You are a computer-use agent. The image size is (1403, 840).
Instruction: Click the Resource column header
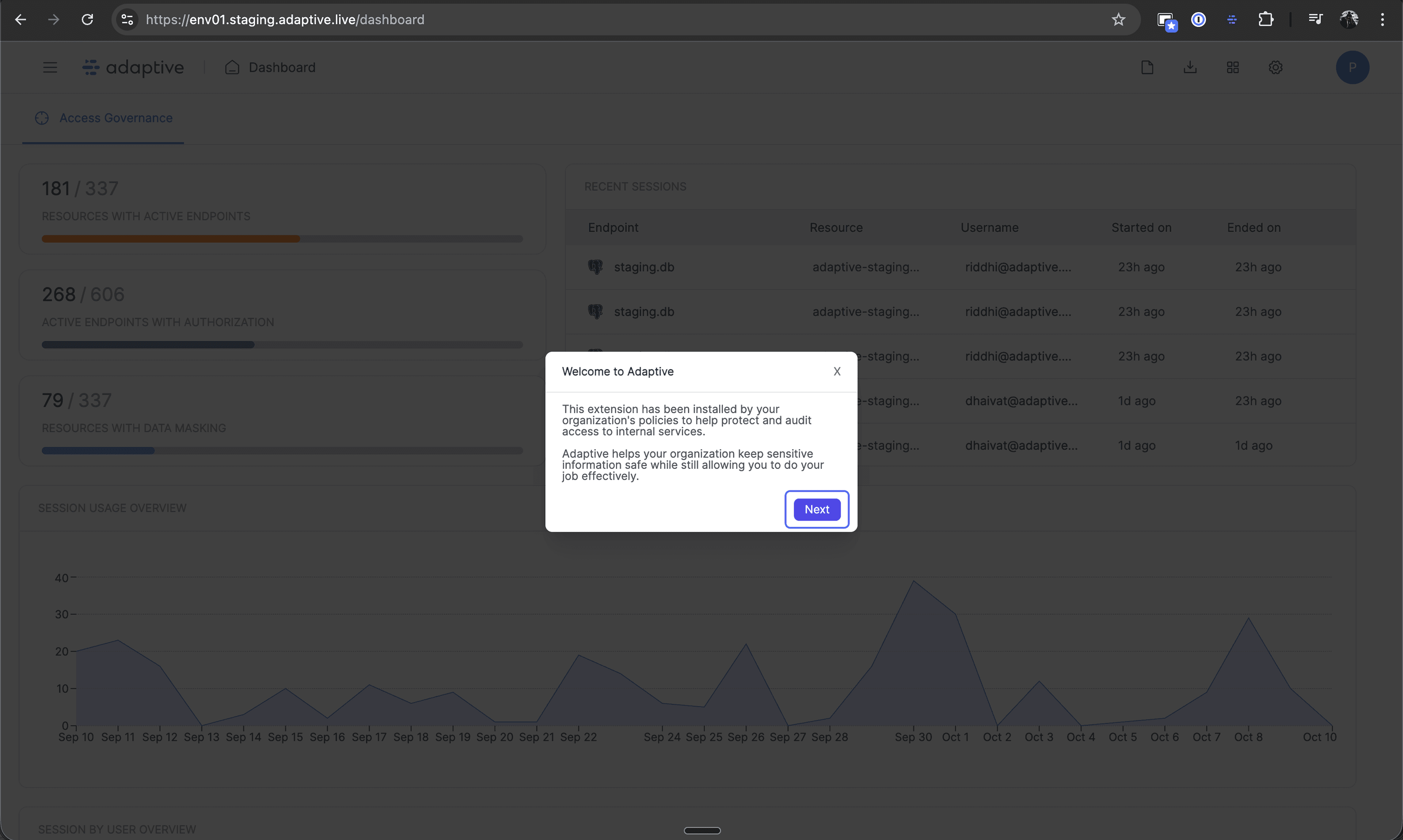[836, 228]
